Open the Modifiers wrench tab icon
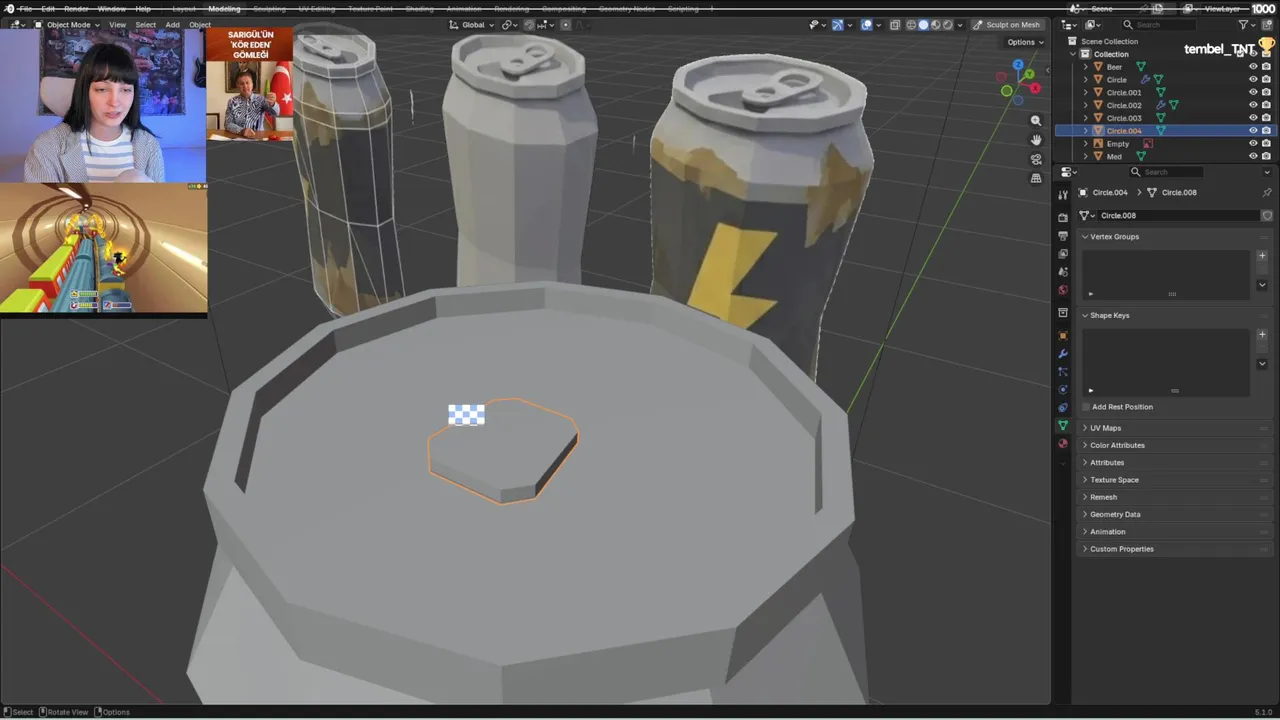 pyautogui.click(x=1063, y=353)
